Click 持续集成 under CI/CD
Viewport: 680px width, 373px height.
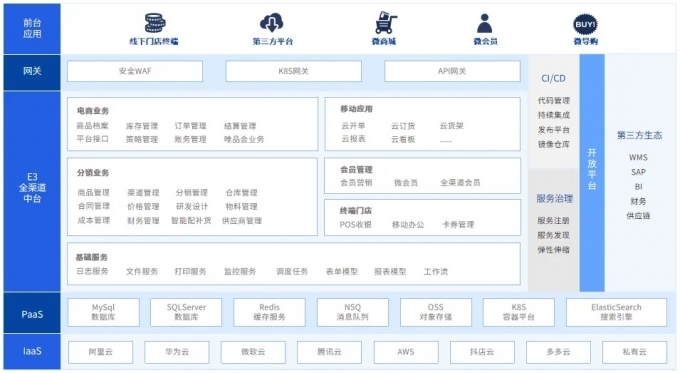[554, 115]
